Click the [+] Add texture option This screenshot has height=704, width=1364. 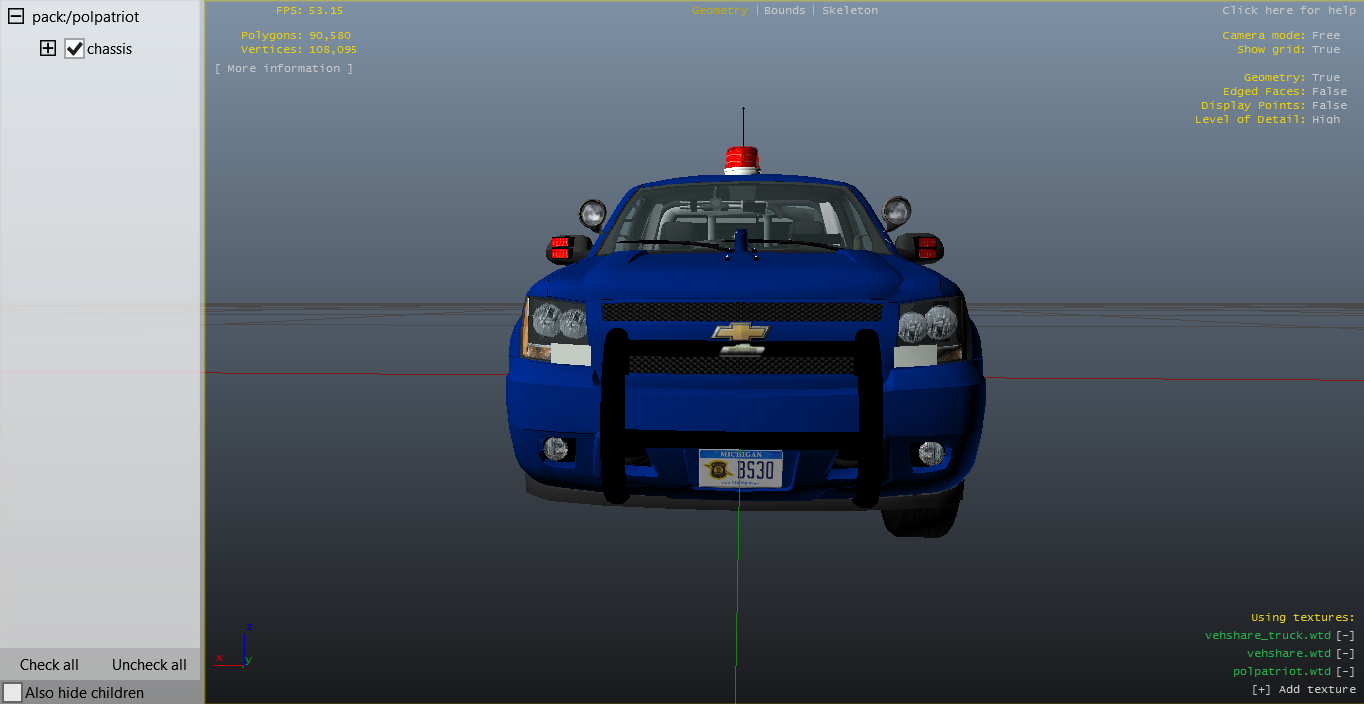point(1303,689)
